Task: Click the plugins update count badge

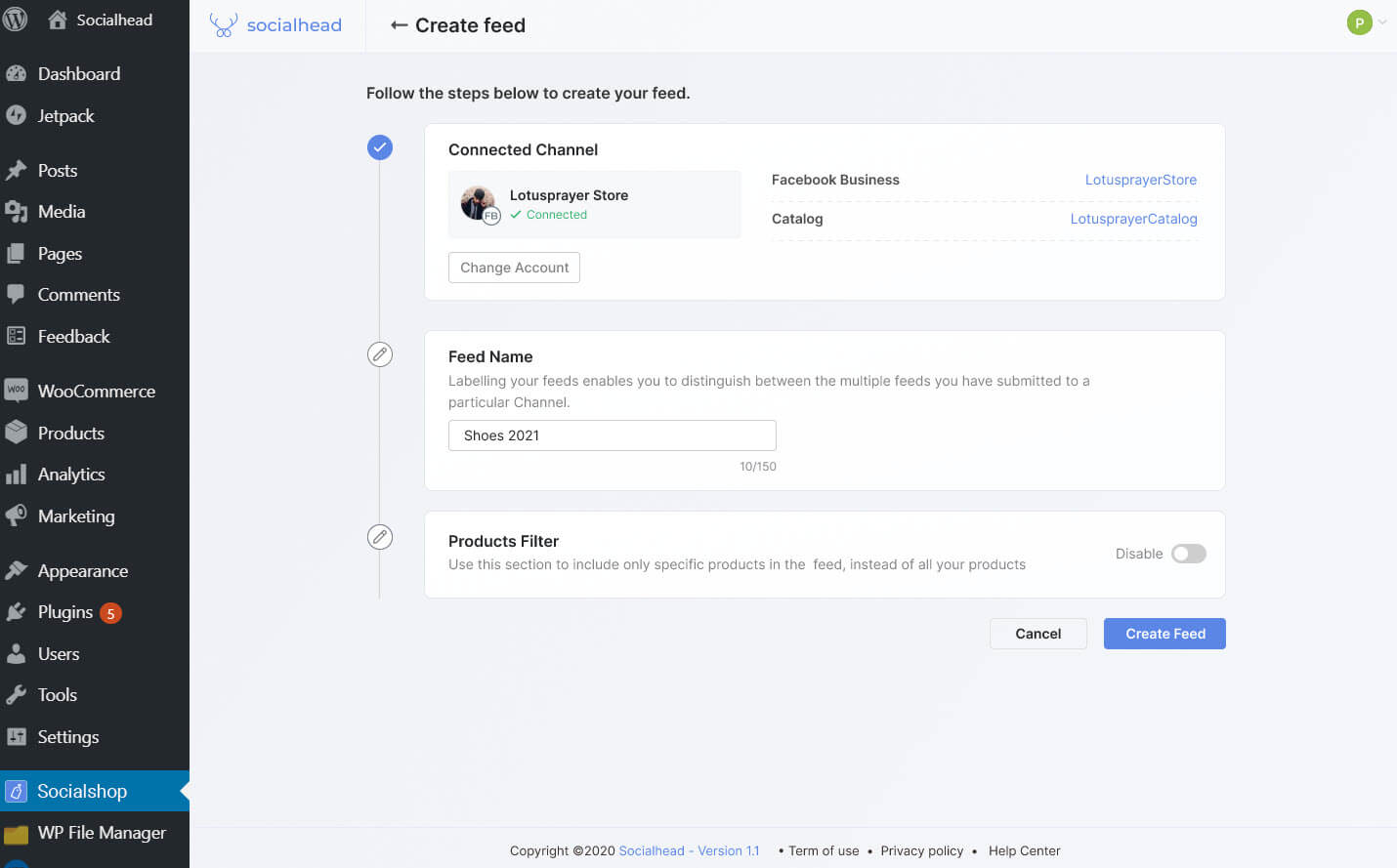Action: (x=110, y=613)
